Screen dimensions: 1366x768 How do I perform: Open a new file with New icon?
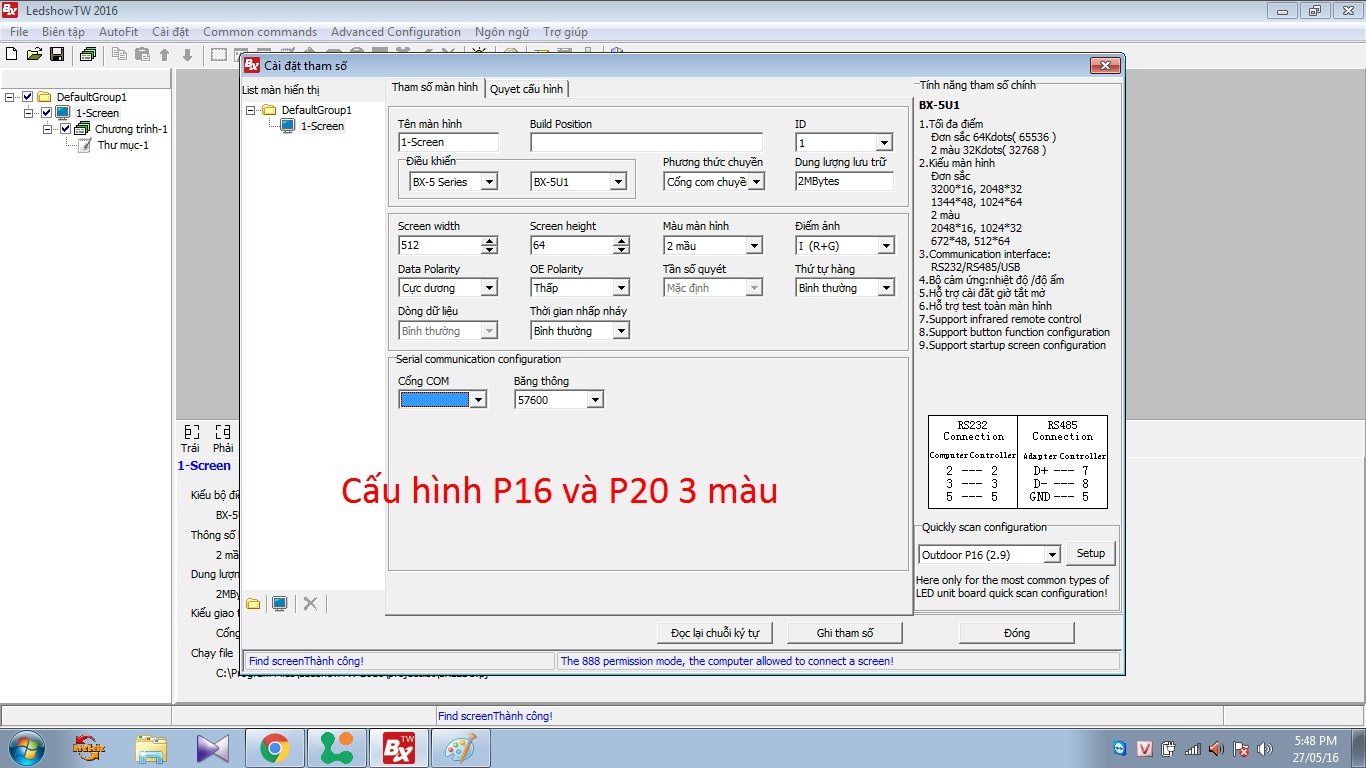pyautogui.click(x=11, y=54)
